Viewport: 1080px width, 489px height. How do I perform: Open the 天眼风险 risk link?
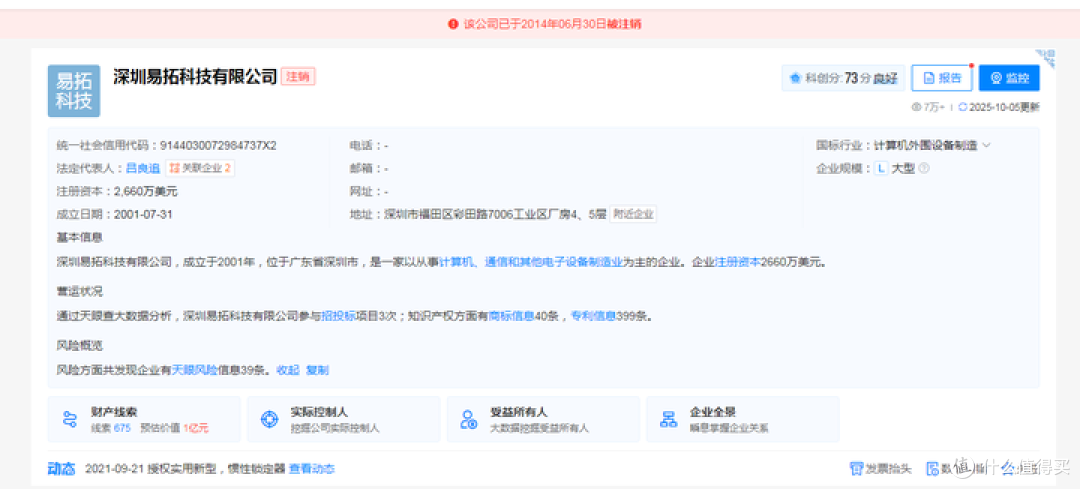tap(194, 370)
